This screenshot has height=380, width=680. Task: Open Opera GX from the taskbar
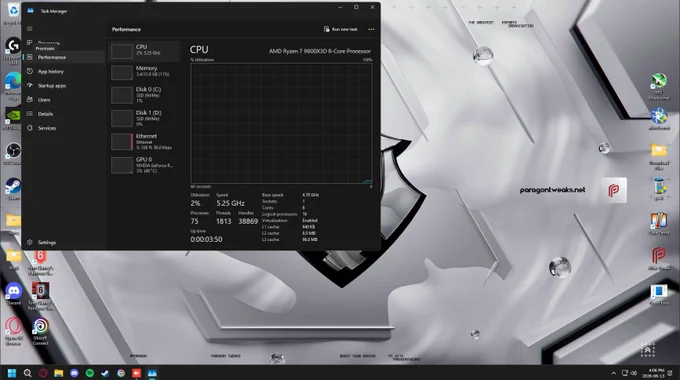coord(43,373)
